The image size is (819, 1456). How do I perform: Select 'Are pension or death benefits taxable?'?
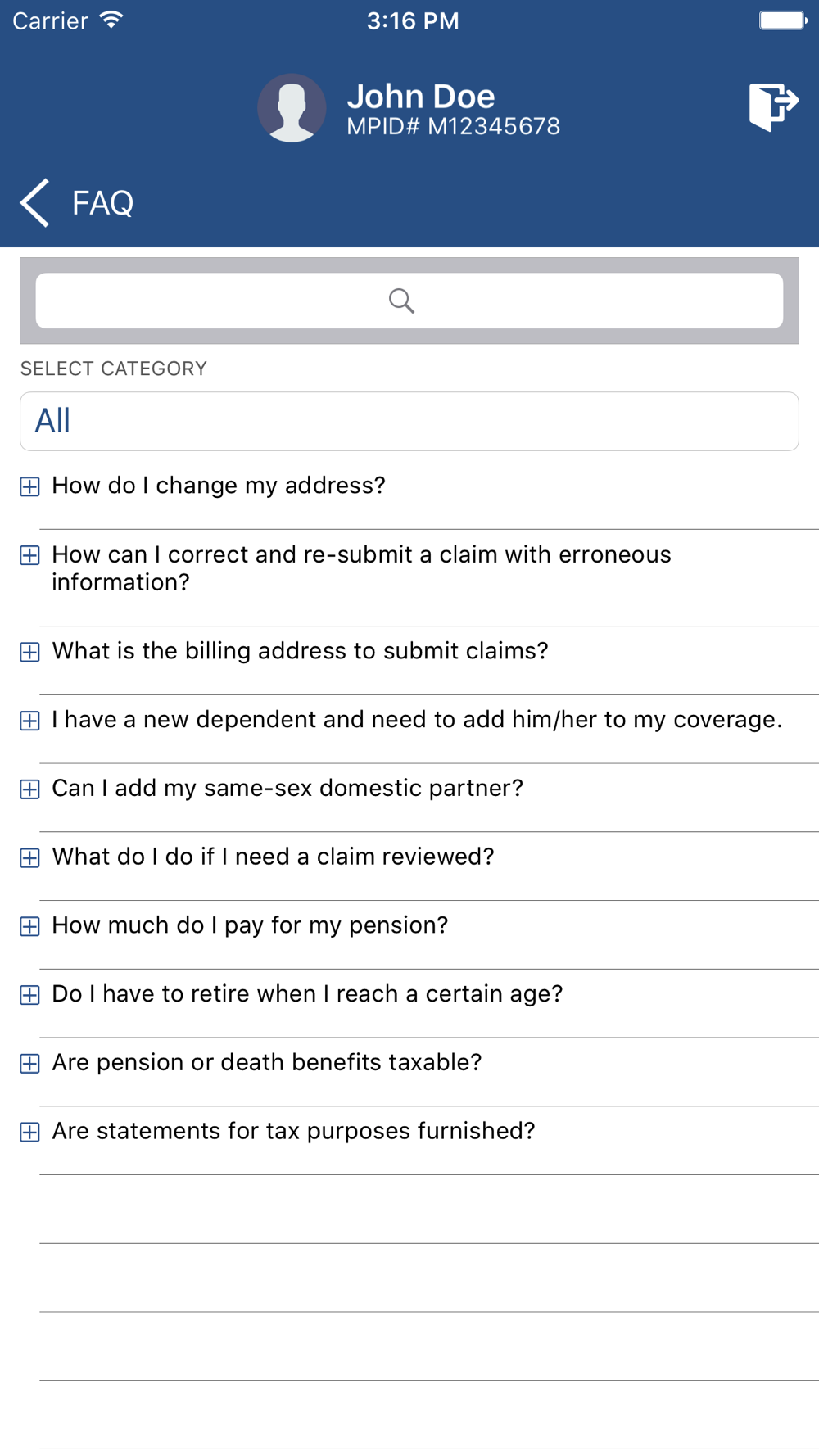[x=266, y=1063]
